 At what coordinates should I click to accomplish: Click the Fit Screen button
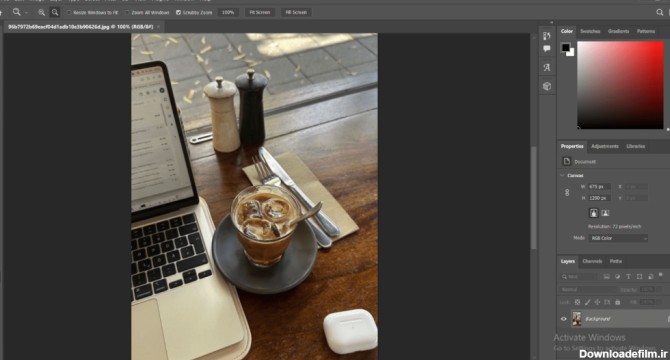point(260,12)
